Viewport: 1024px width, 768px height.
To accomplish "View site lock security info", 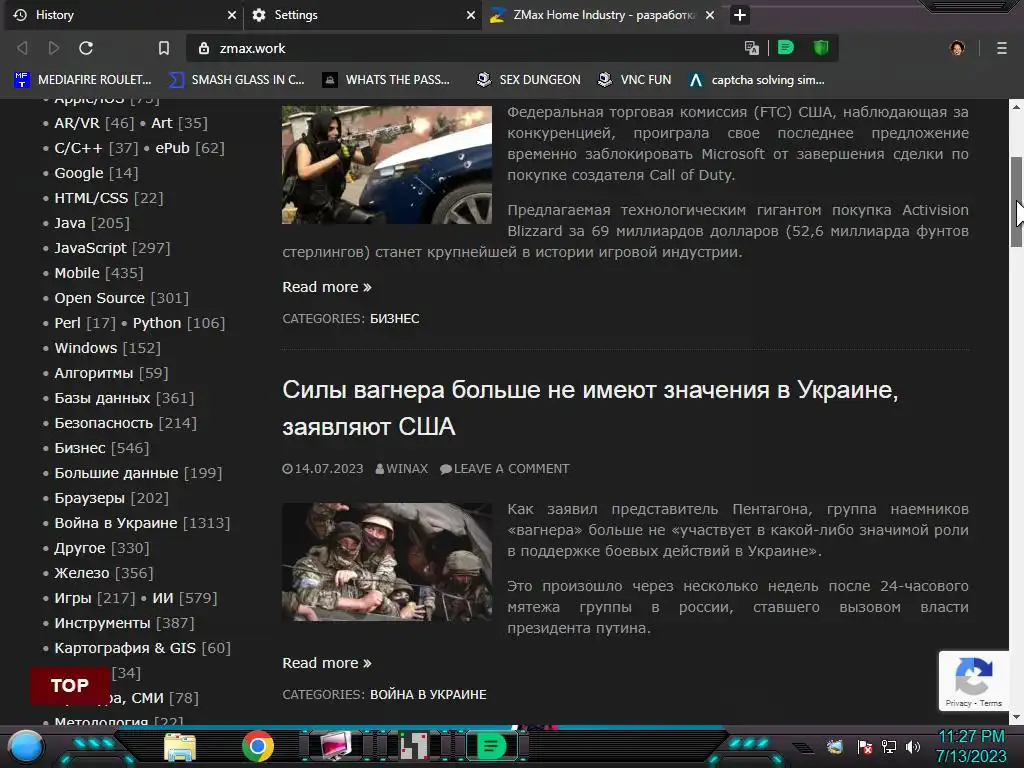I will tap(204, 48).
